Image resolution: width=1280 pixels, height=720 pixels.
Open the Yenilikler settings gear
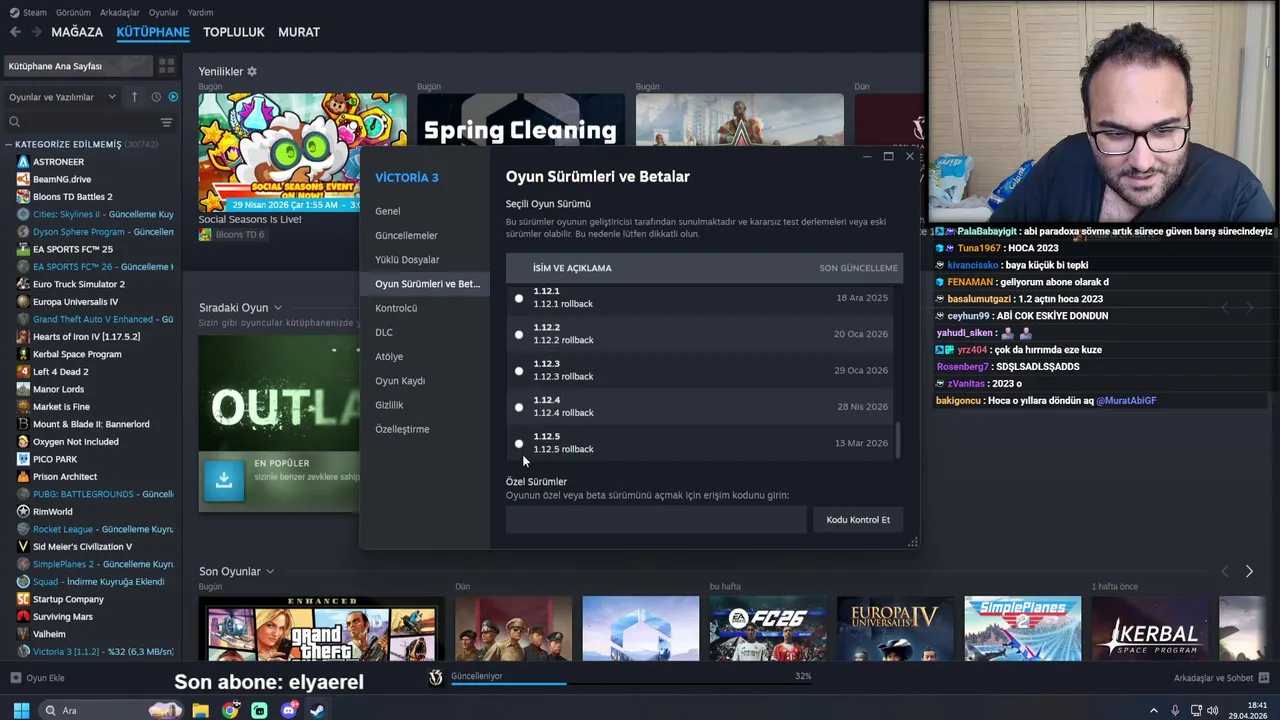(x=252, y=72)
